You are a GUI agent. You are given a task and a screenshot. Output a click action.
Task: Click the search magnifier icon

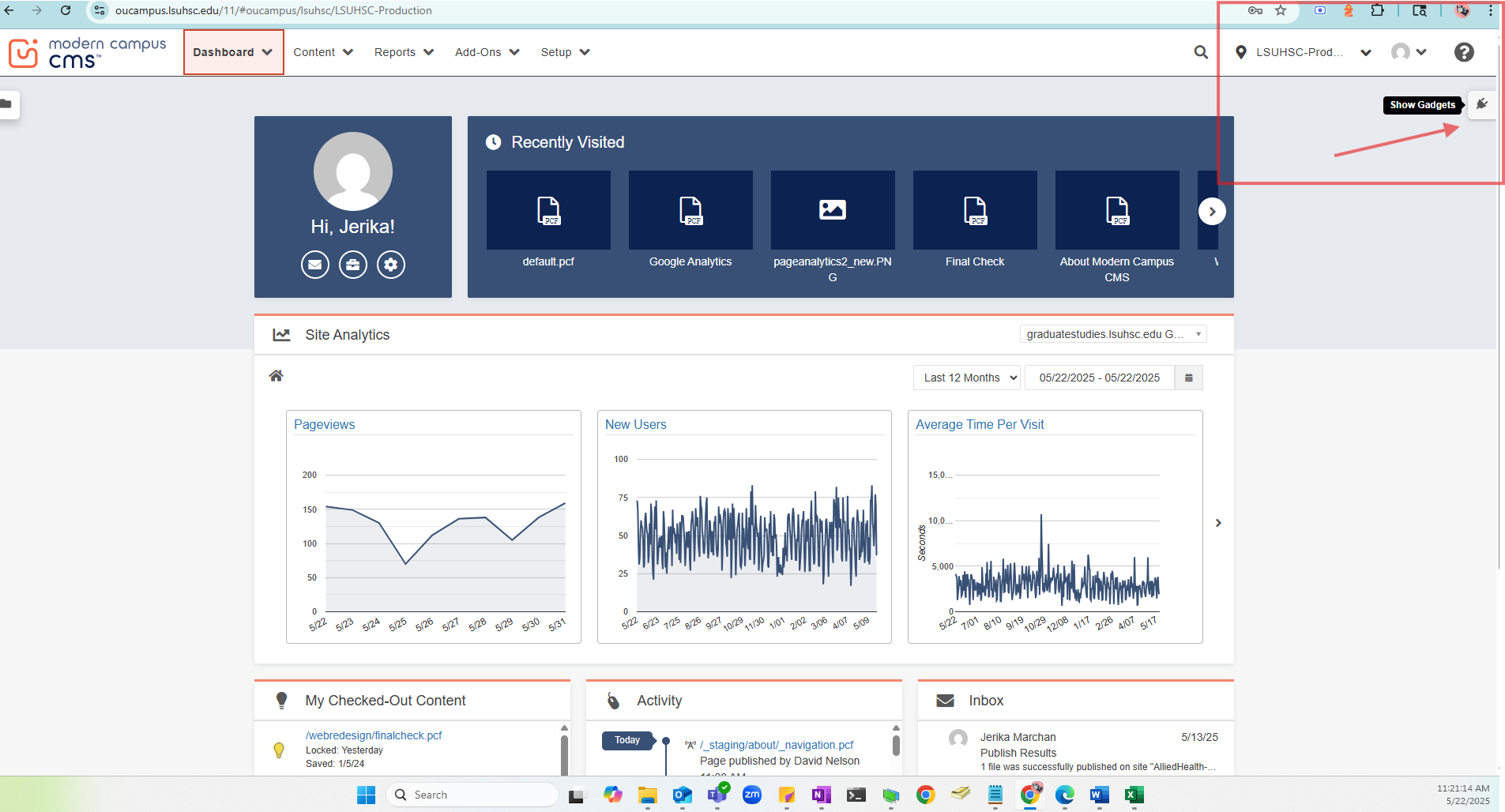pos(1201,52)
